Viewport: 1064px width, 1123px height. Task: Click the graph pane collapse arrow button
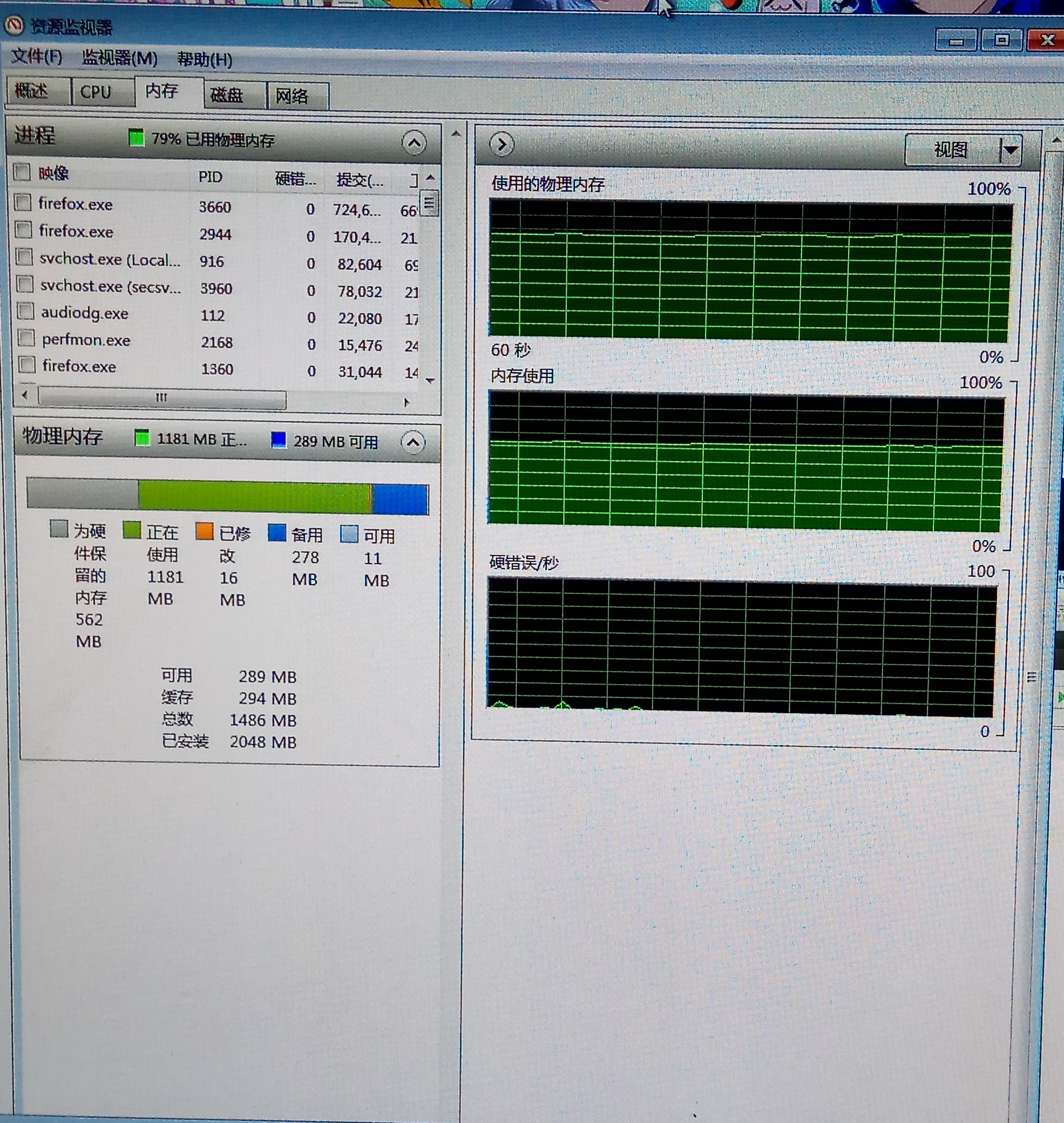(501, 145)
